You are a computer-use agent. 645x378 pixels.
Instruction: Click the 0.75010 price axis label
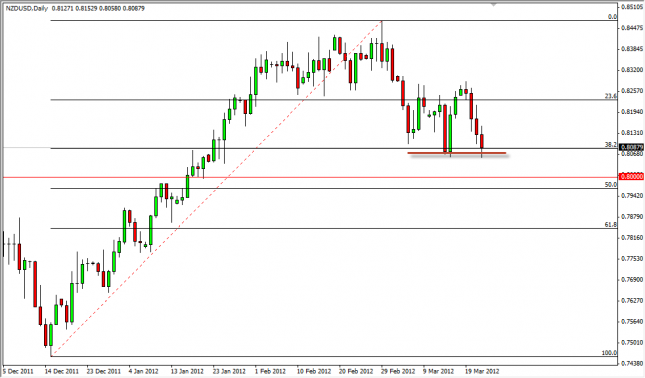pos(632,342)
